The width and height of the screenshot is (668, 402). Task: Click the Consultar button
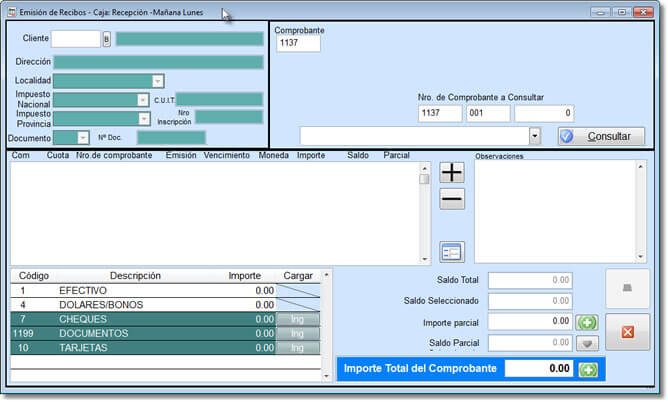pyautogui.click(x=602, y=136)
